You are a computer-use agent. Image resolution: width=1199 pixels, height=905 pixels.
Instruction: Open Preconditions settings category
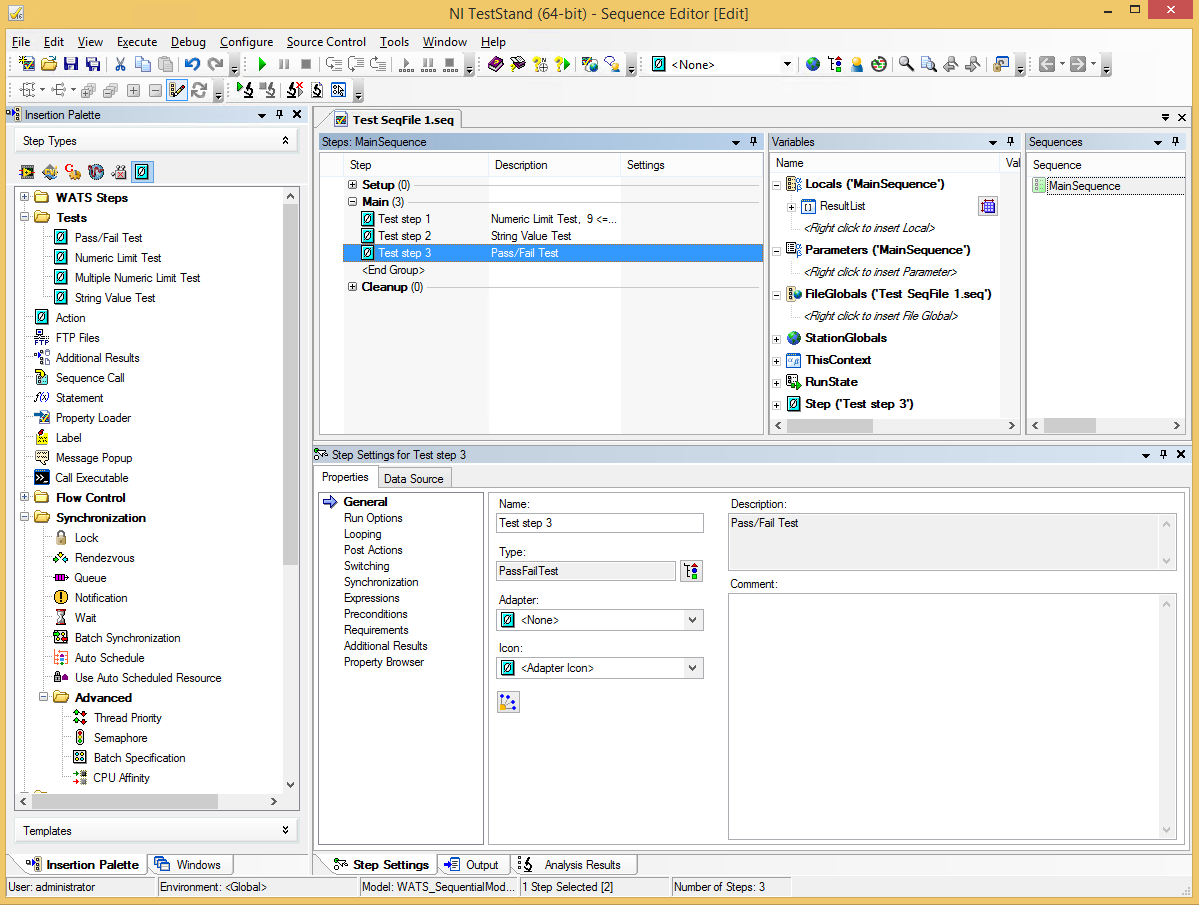(375, 614)
